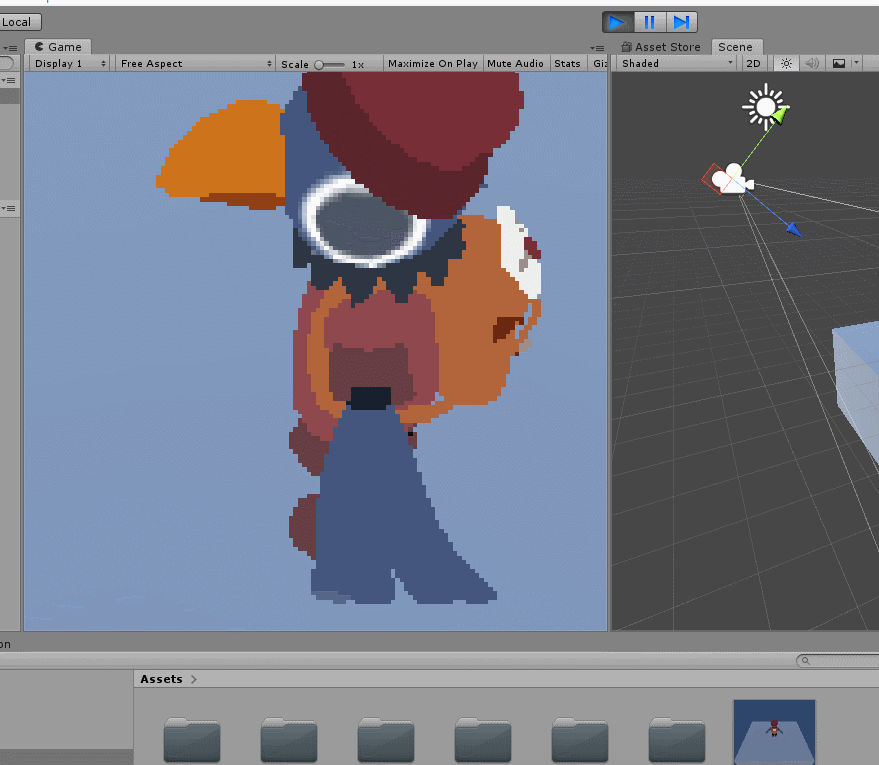This screenshot has width=879, height=765.
Task: Click the green Y-axis arrow handle
Action: pyautogui.click(x=780, y=115)
